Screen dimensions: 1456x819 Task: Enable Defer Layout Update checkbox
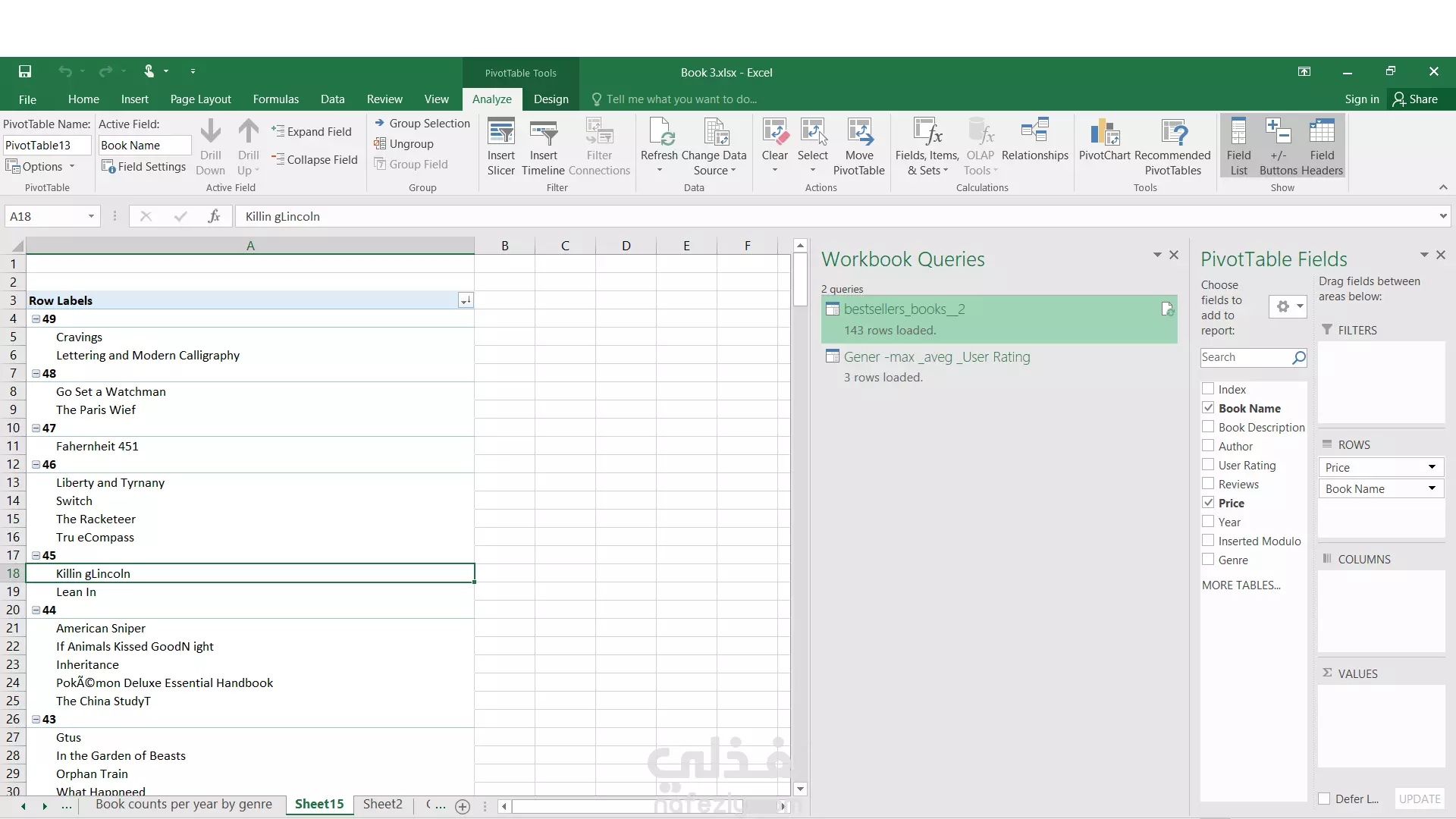1324,799
